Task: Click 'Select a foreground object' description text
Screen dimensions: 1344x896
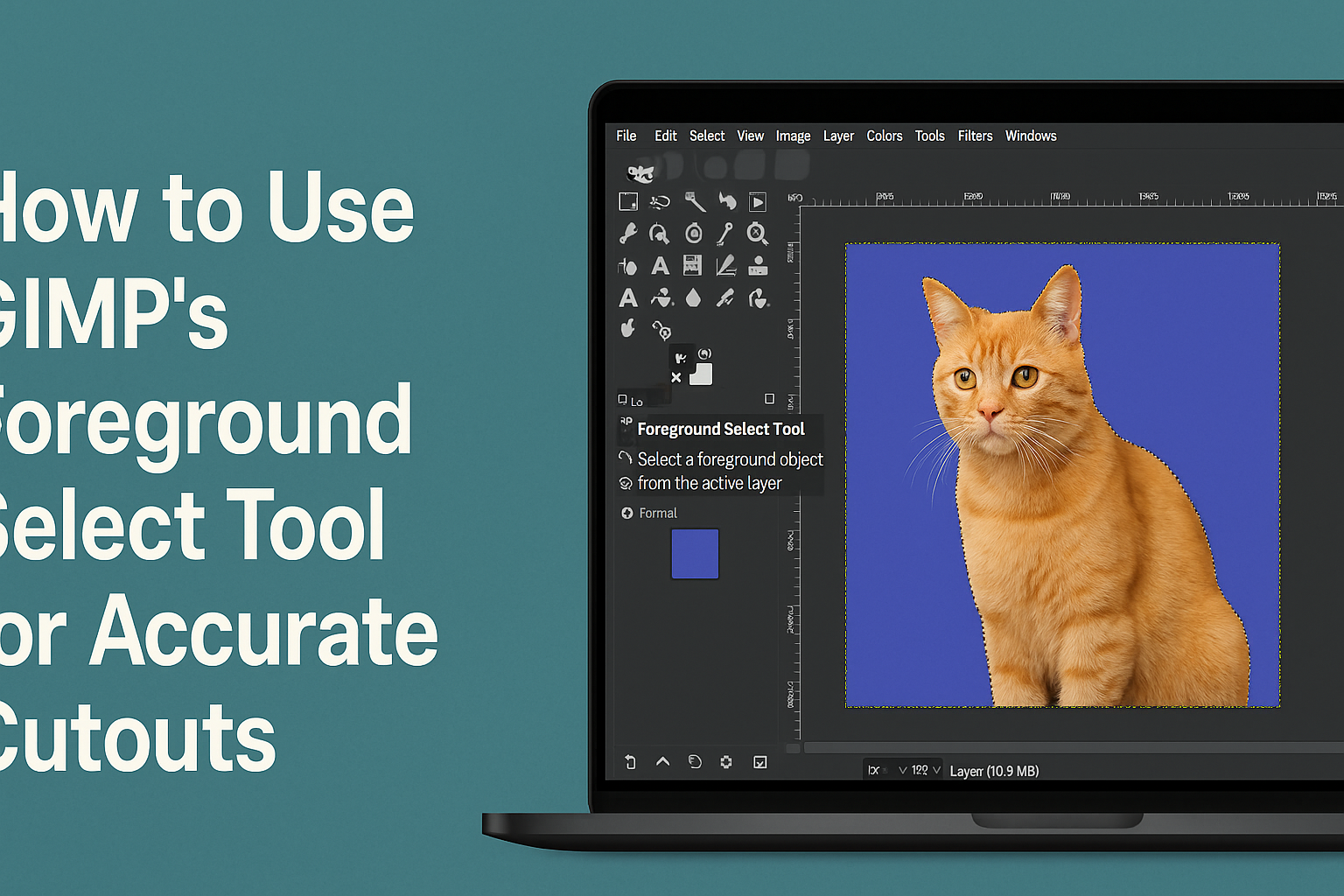Action: pyautogui.click(x=731, y=459)
